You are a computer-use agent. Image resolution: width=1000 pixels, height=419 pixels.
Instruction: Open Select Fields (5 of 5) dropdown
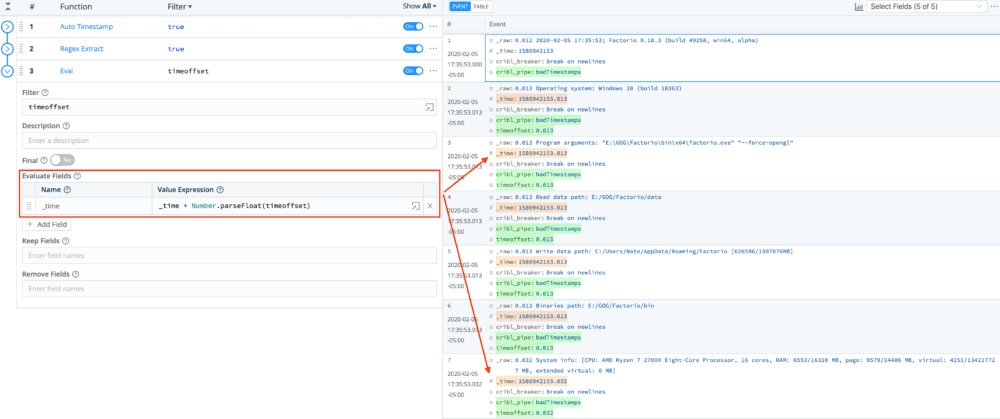926,6
